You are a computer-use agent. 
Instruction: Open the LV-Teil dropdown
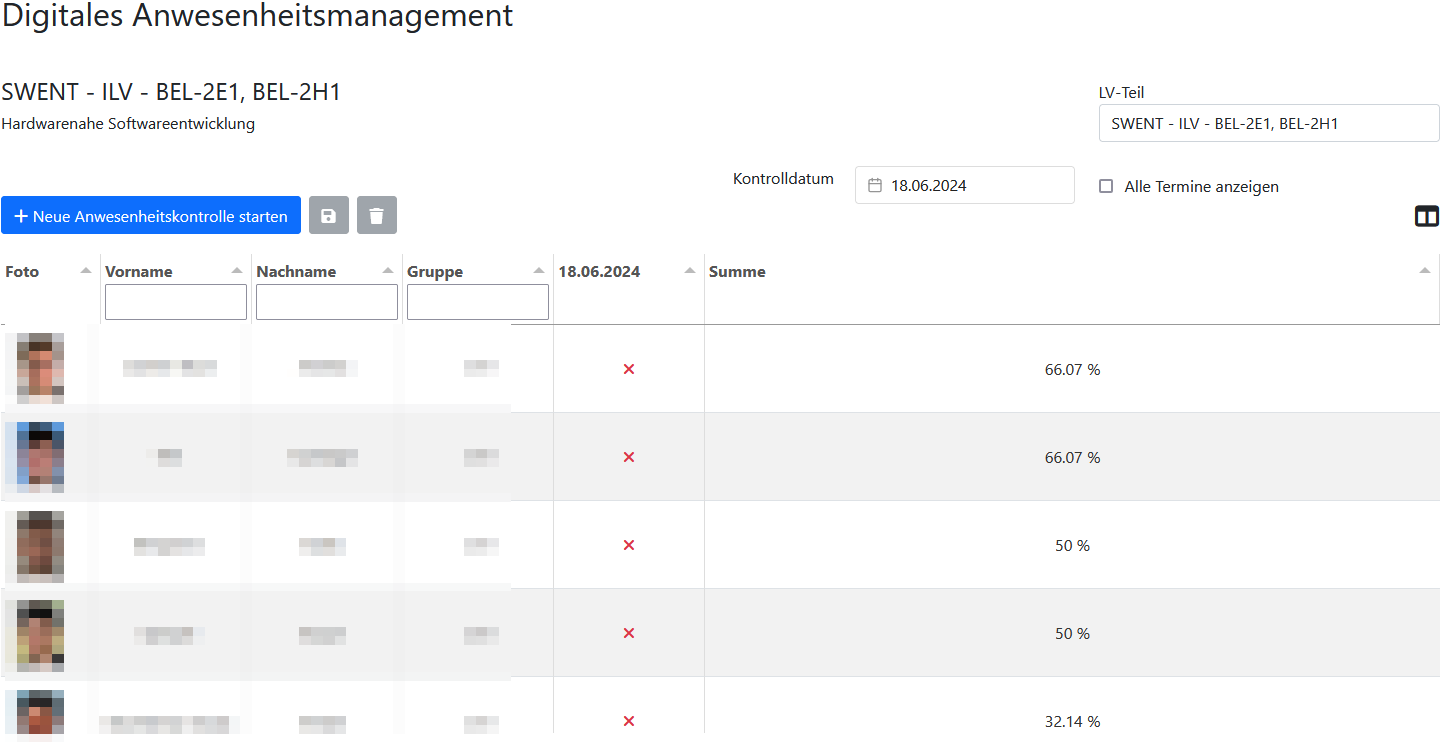pyautogui.click(x=1268, y=124)
